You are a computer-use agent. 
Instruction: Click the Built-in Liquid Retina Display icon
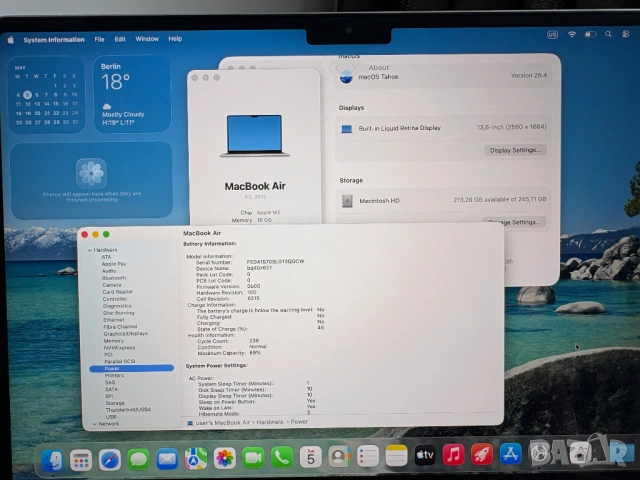[x=347, y=129]
